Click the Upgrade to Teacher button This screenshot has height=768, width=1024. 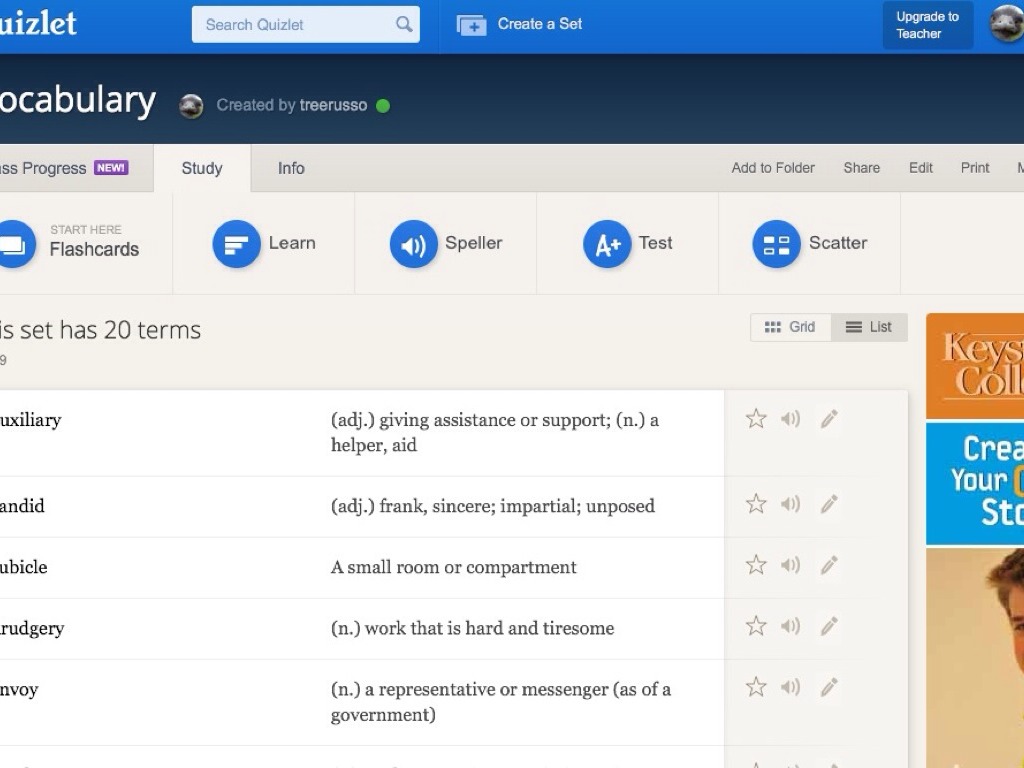click(x=927, y=25)
